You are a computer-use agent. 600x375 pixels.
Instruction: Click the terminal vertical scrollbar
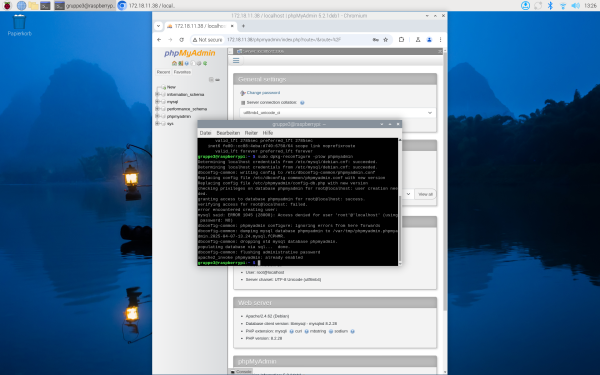(x=400, y=228)
